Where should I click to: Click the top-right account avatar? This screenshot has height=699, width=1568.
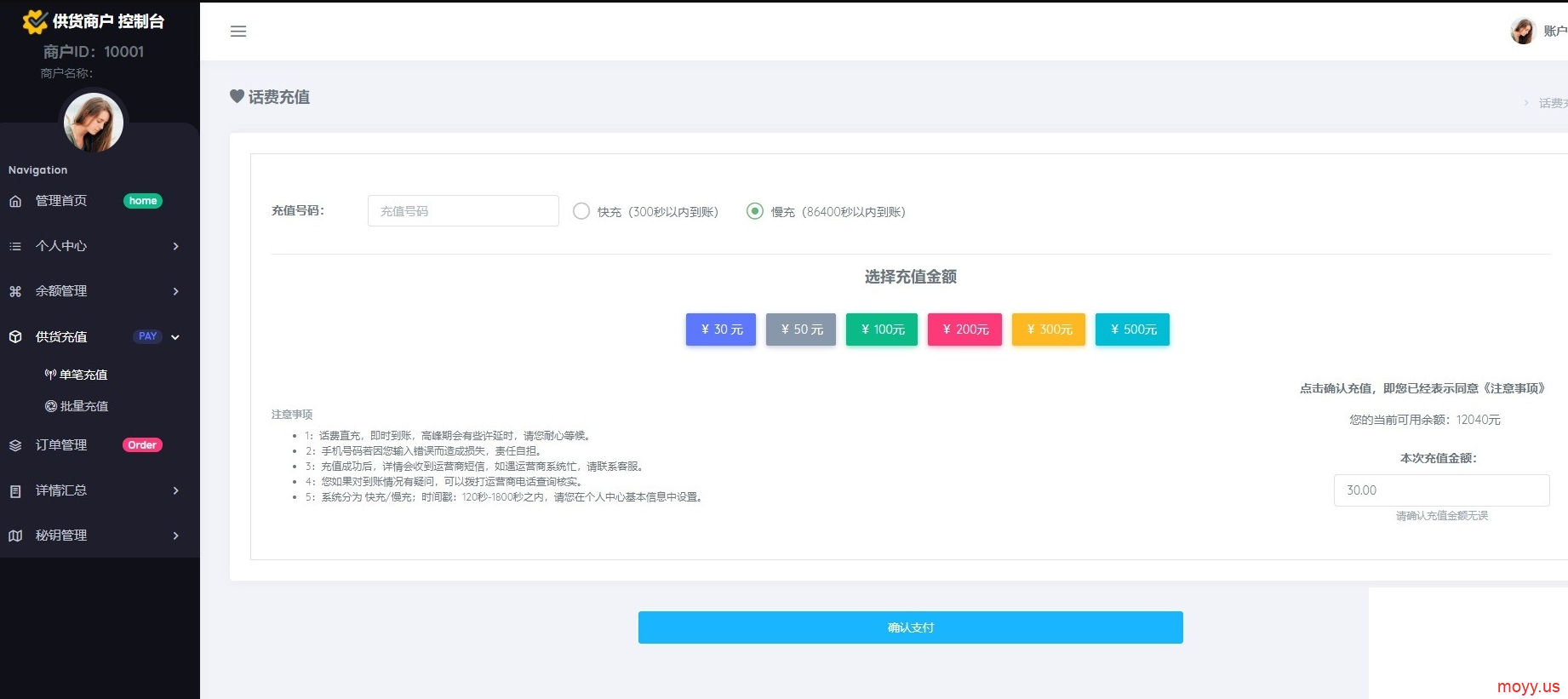(1523, 32)
